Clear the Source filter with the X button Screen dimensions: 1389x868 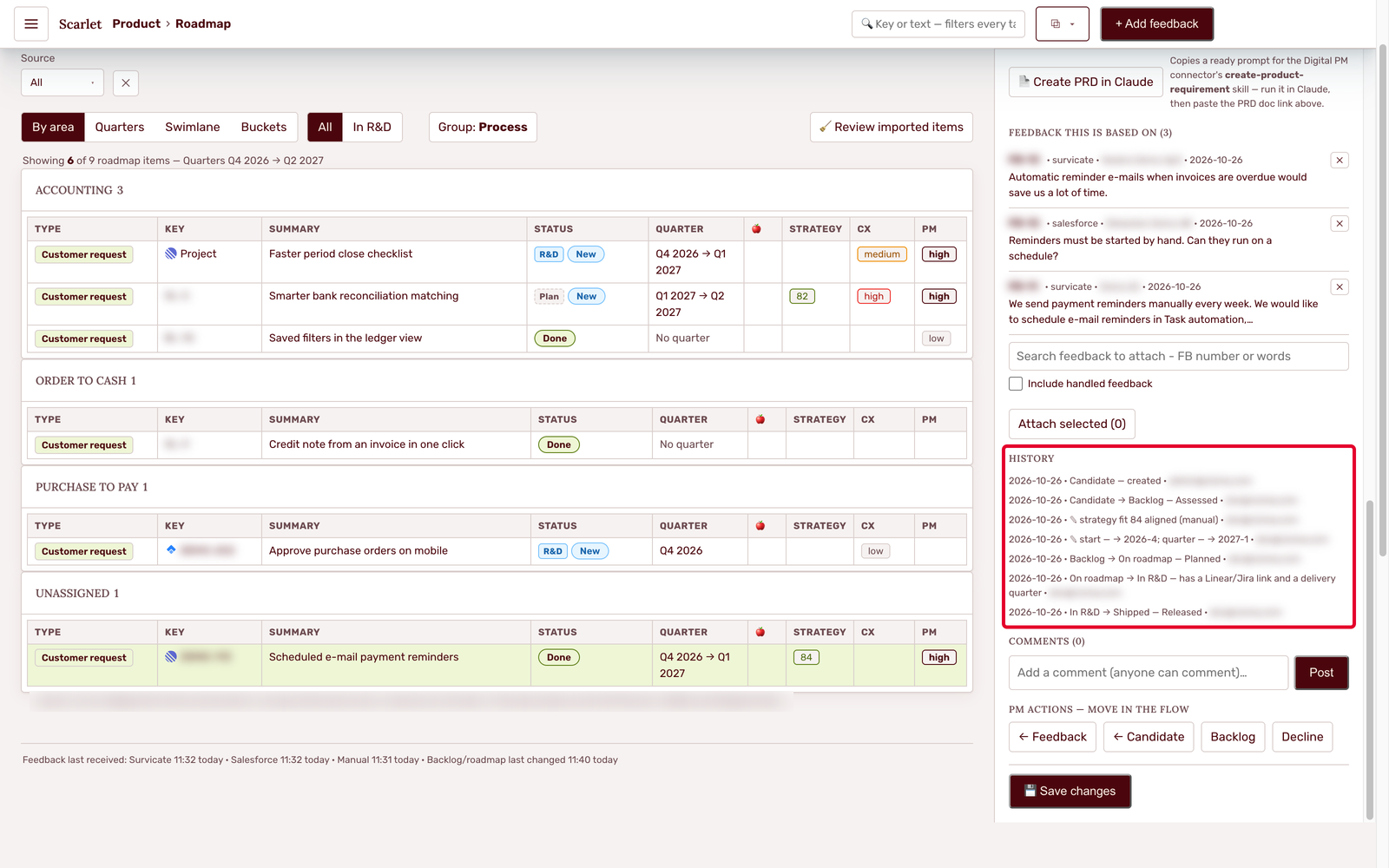(x=126, y=82)
